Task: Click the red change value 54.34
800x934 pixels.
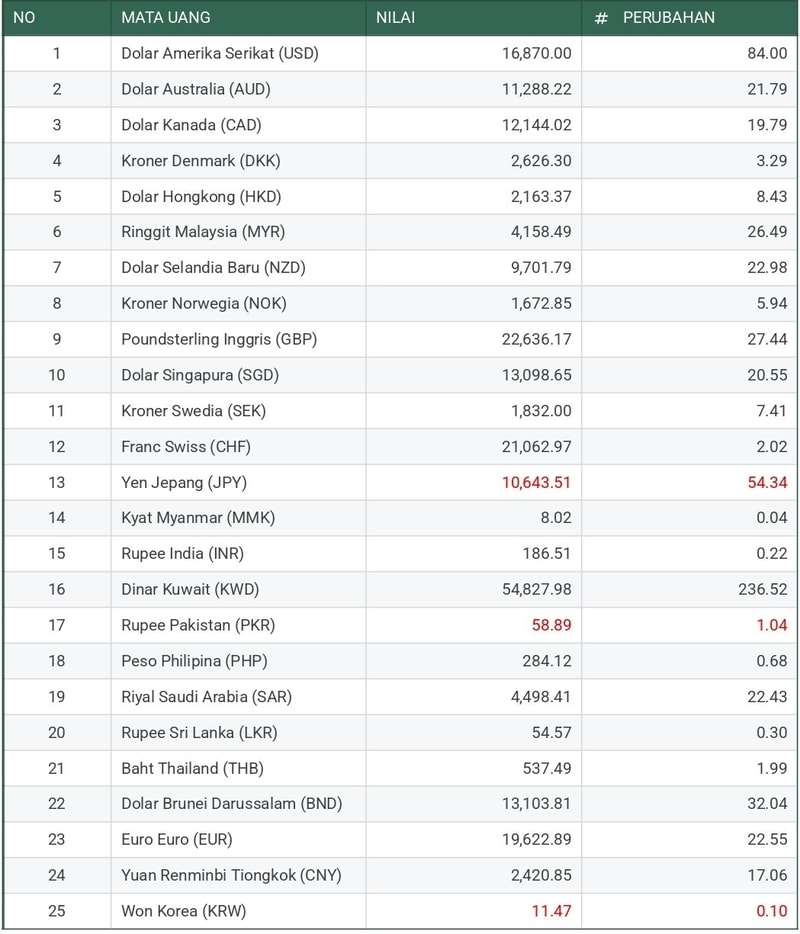Action: point(766,482)
